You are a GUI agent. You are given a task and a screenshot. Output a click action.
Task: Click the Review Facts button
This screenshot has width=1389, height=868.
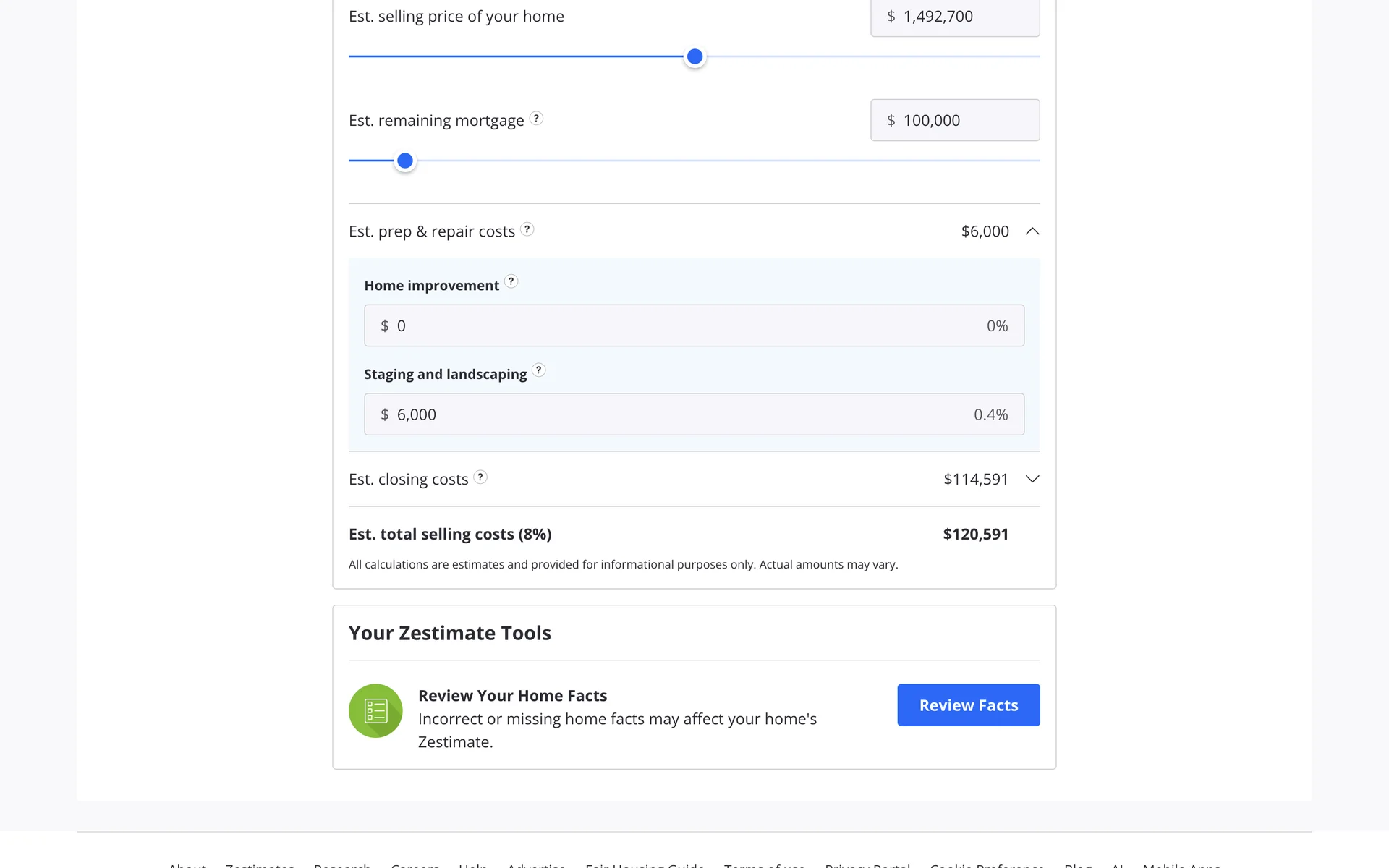tap(968, 705)
